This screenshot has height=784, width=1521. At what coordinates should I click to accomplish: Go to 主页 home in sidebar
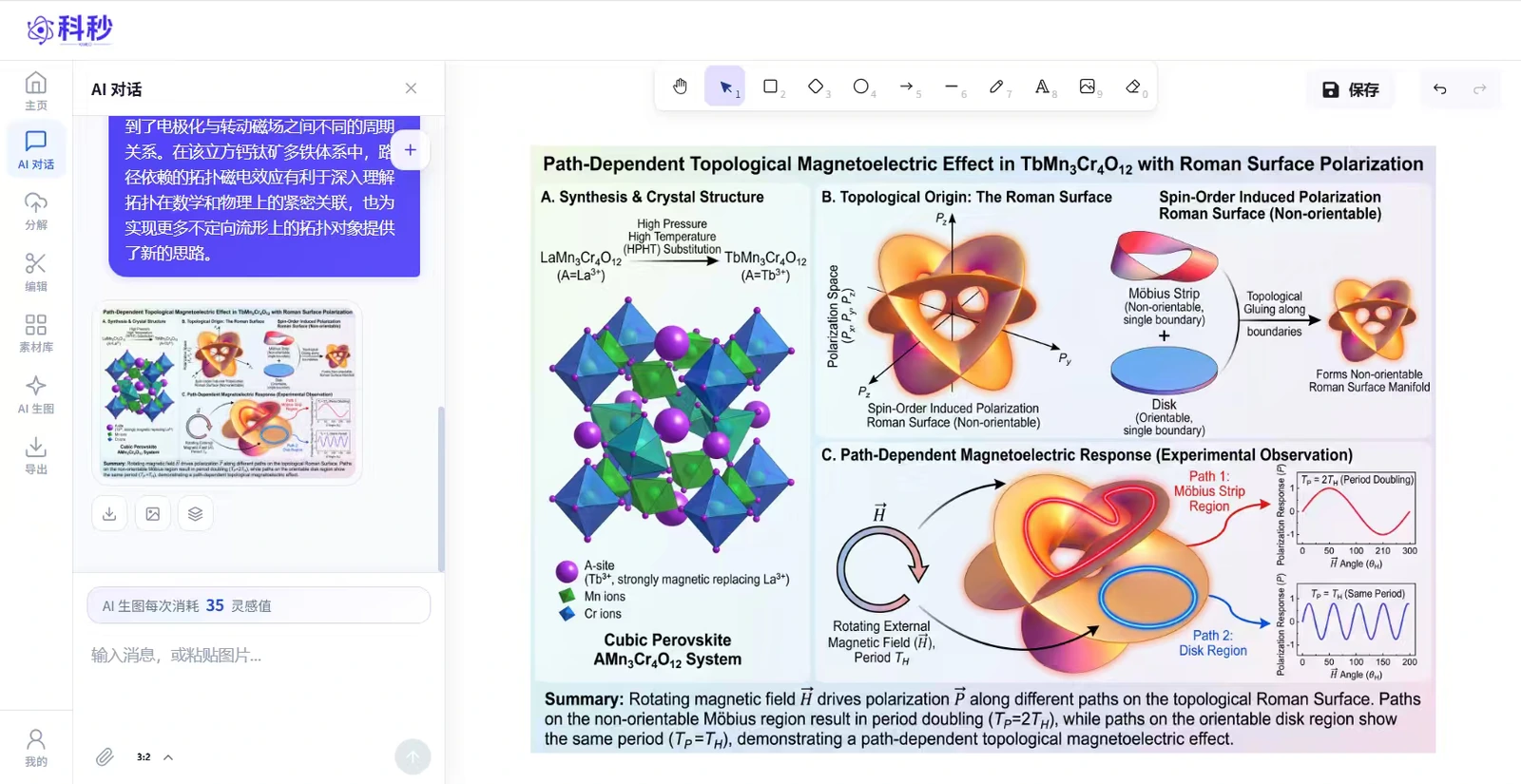click(36, 91)
